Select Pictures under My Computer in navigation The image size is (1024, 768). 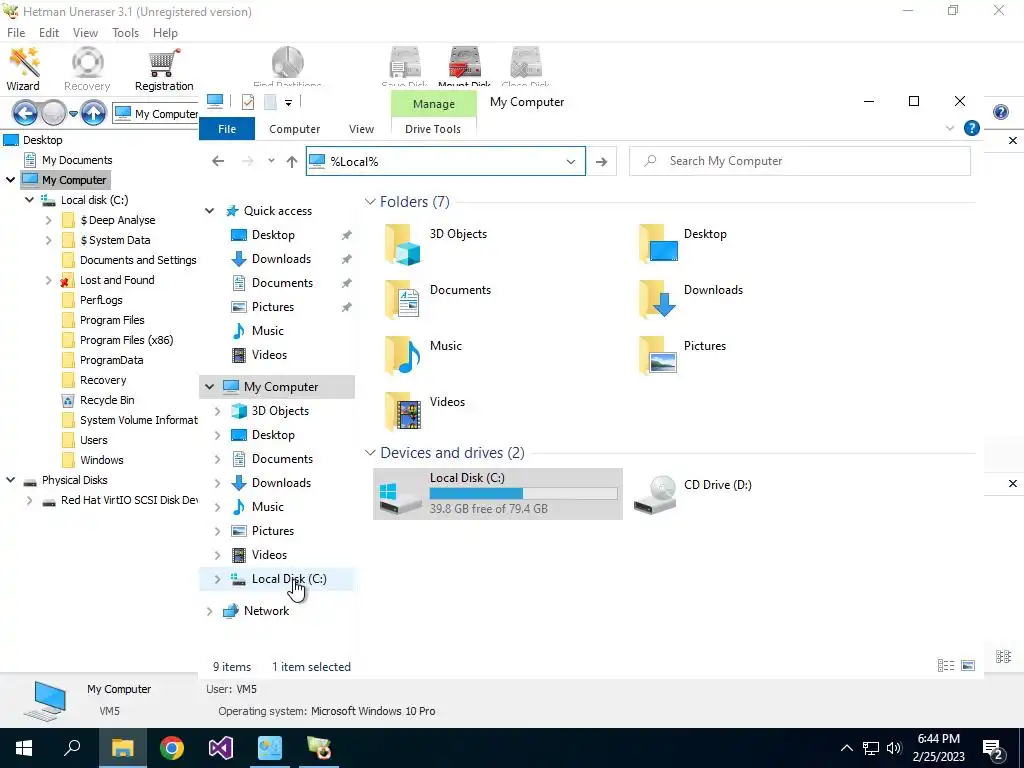coord(272,531)
